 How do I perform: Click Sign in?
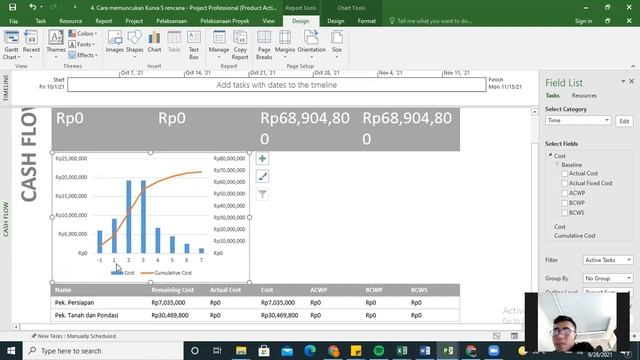[583, 21]
